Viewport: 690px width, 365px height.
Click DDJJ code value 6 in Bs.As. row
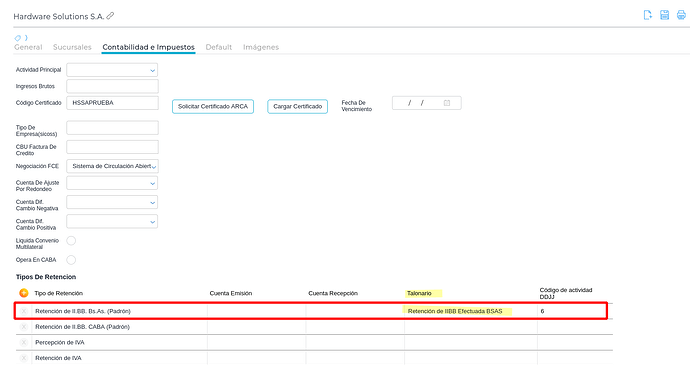point(543,311)
